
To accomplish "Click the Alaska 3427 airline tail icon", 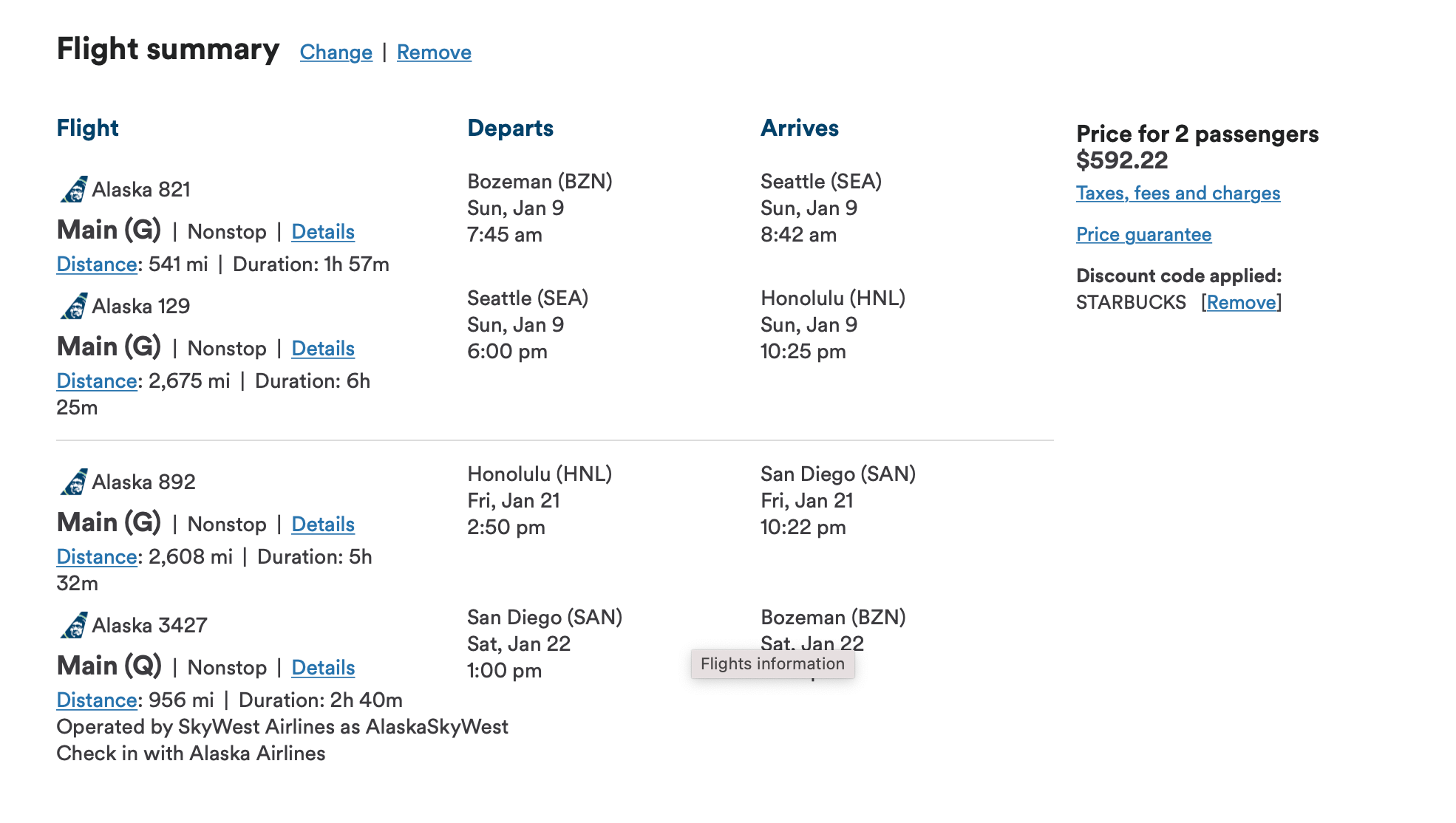I will 73,625.
